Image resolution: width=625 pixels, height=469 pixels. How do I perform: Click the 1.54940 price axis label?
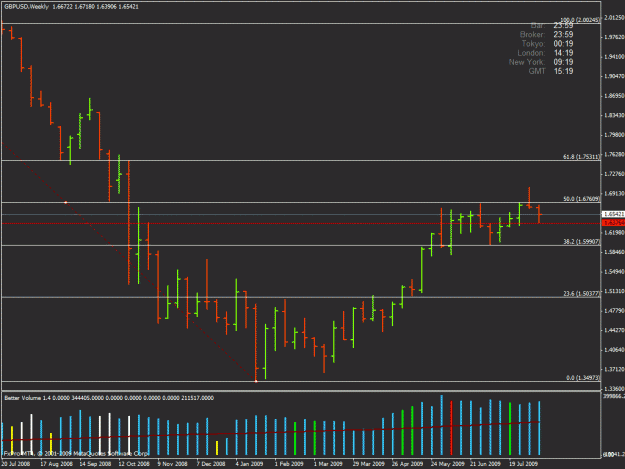(614, 271)
